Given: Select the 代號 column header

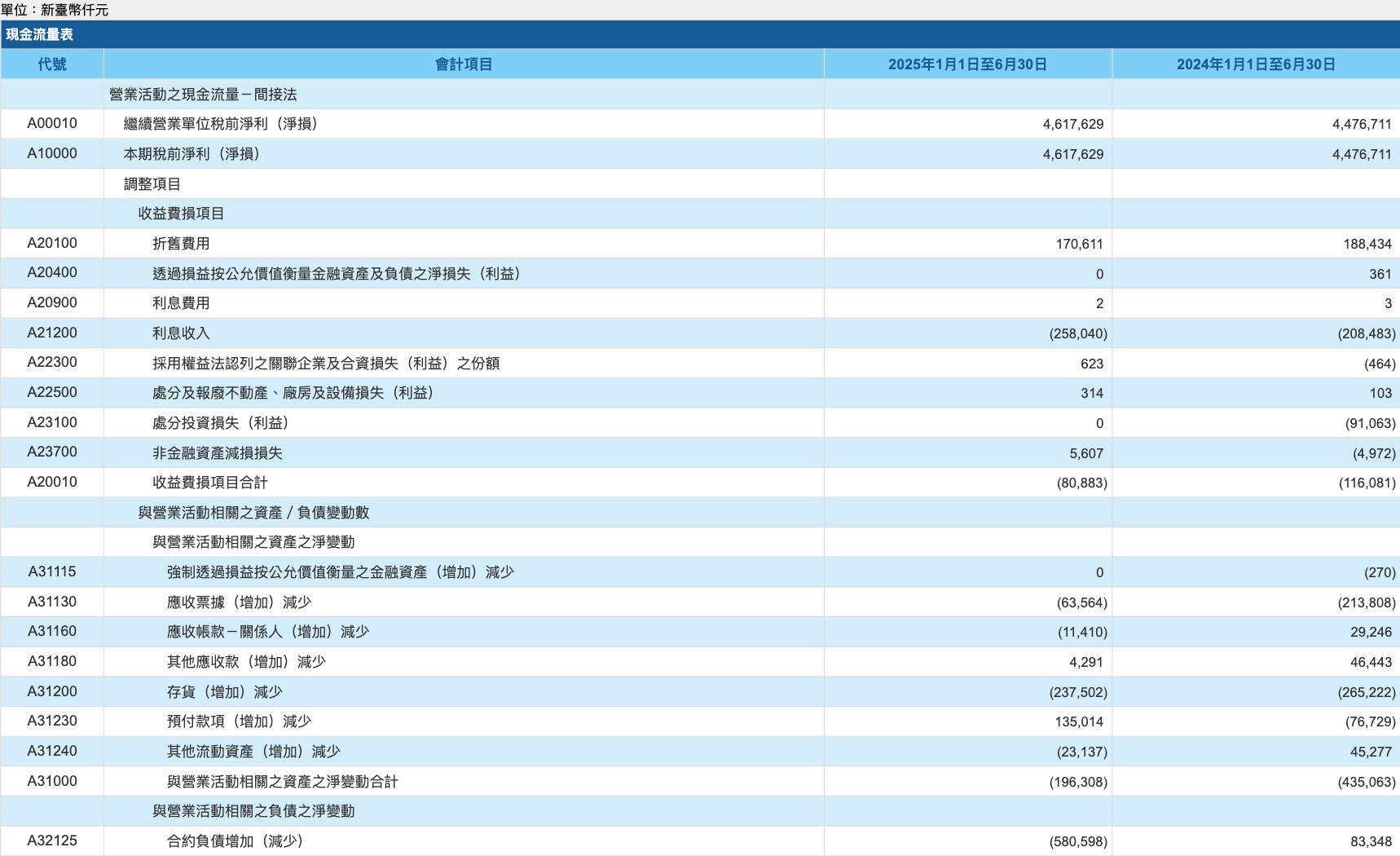Looking at the screenshot, I should pos(52,64).
